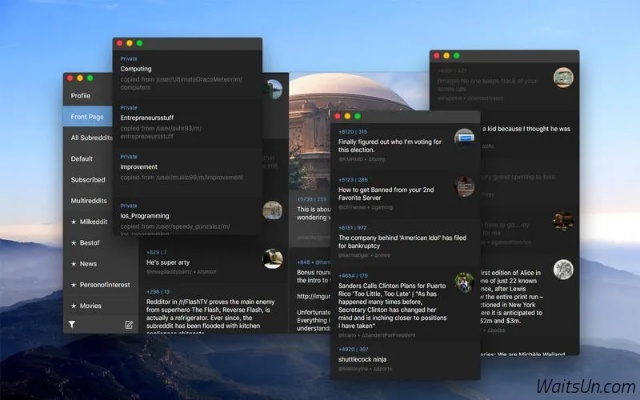Screen dimensions: 640x400
Task: Expand the Multireddits section
Action: coord(90,201)
